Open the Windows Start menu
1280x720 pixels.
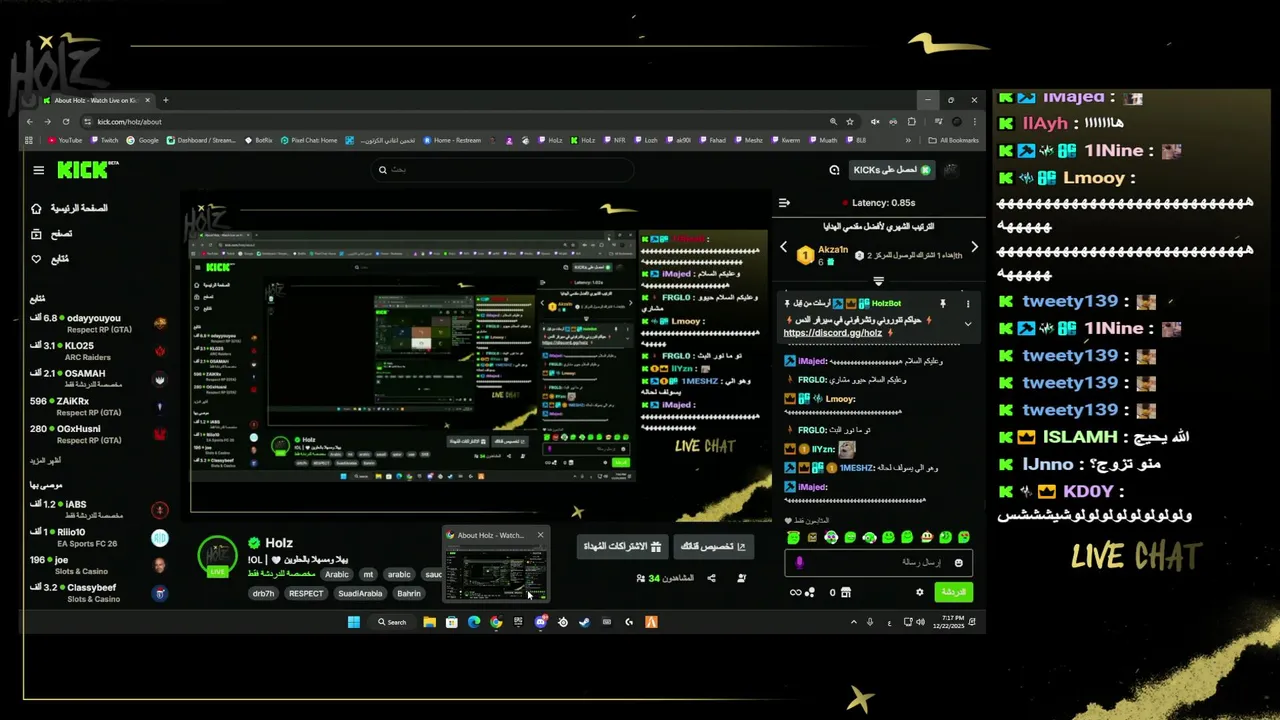(354, 622)
